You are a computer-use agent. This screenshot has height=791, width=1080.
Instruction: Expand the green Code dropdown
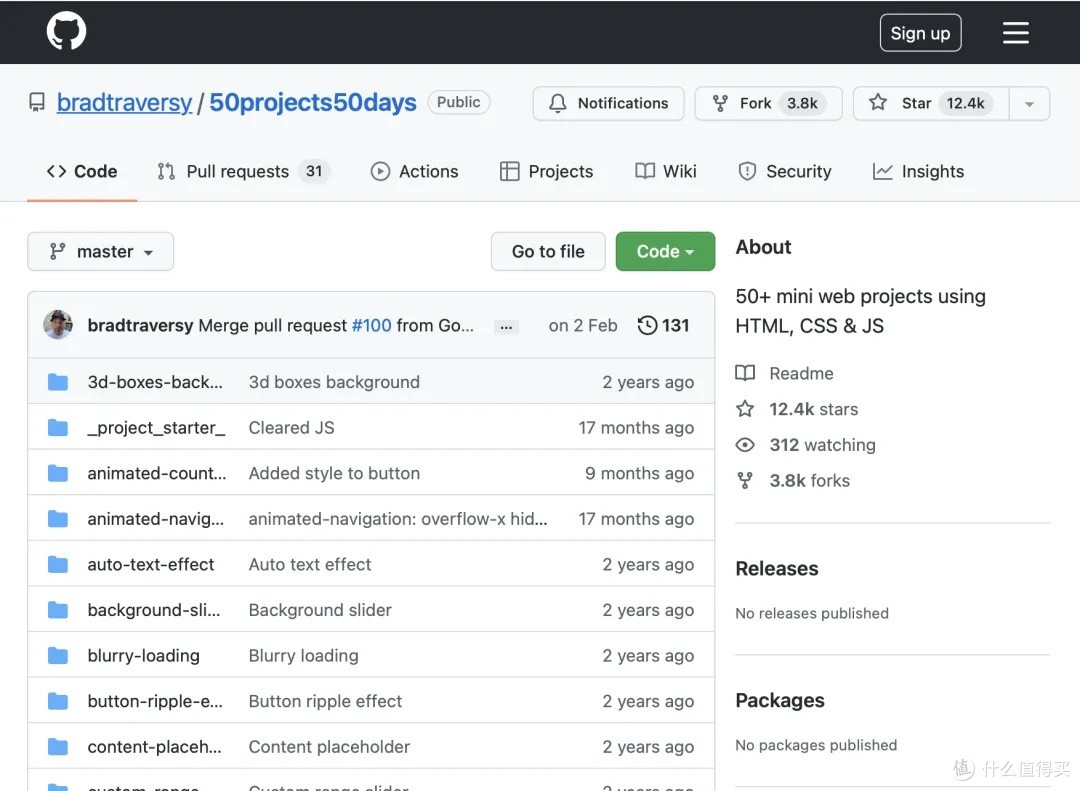click(x=665, y=251)
